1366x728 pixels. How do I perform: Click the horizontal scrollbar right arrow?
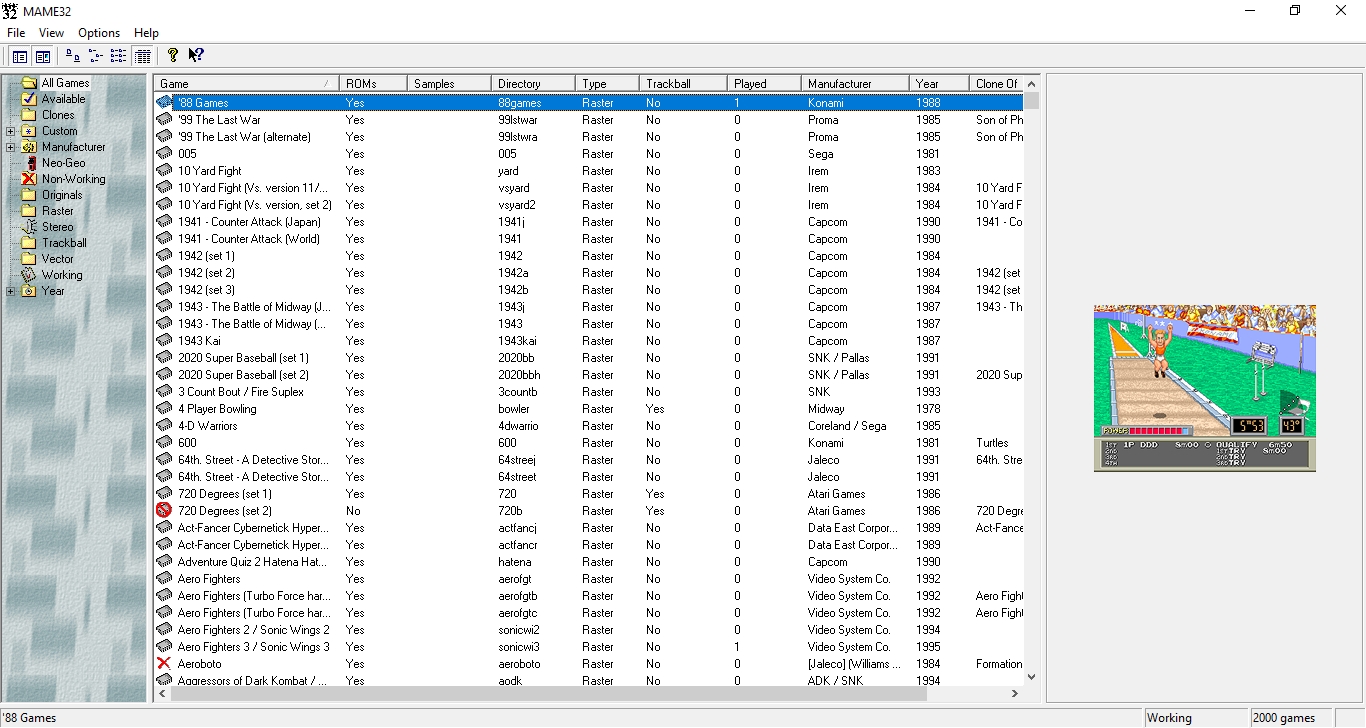click(x=1015, y=693)
